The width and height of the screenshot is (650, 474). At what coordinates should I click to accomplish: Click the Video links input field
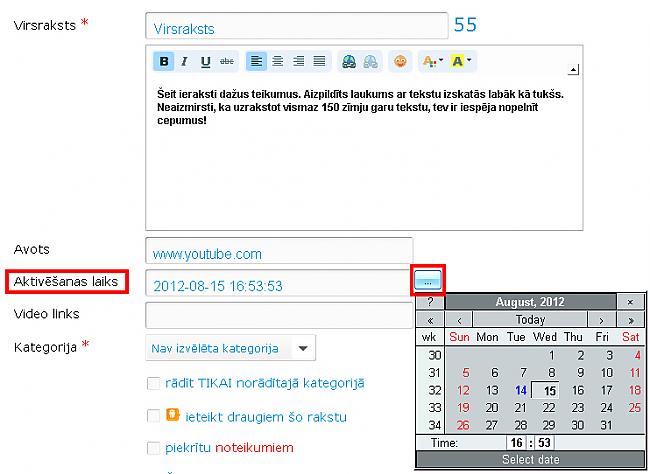pyautogui.click(x=279, y=315)
